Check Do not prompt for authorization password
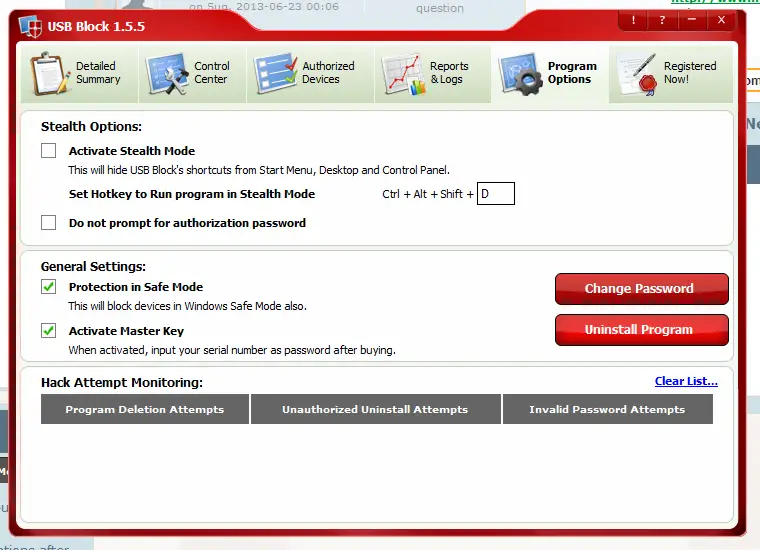 coord(48,222)
